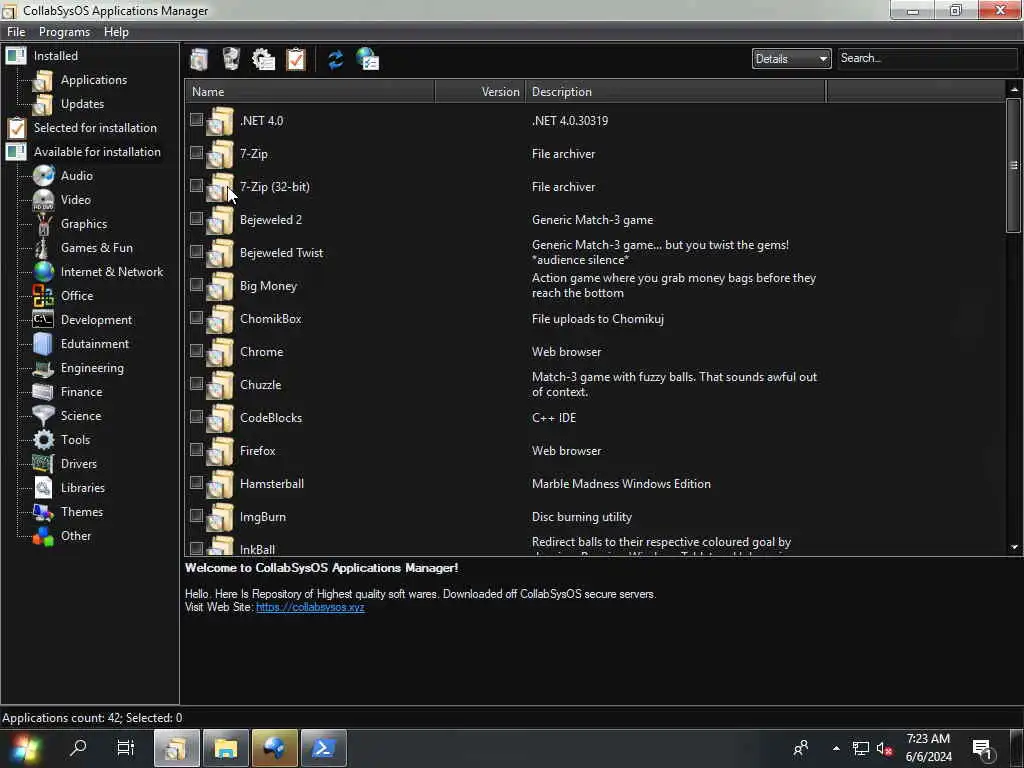Open the Details view mode dropdown
The image size is (1024, 768).
coord(791,59)
